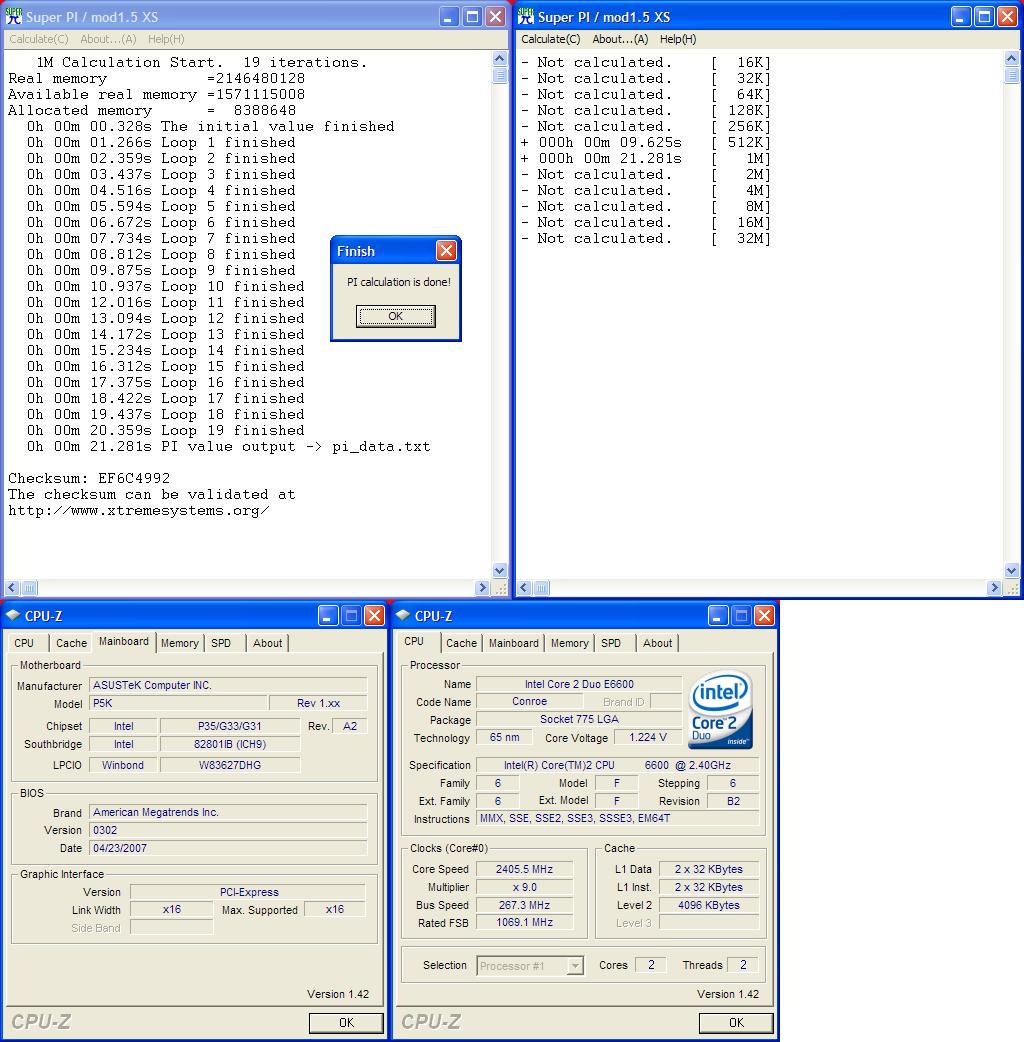The image size is (1024, 1042).
Task: Click scroll-up arrow in left Super PI window
Action: 500,58
